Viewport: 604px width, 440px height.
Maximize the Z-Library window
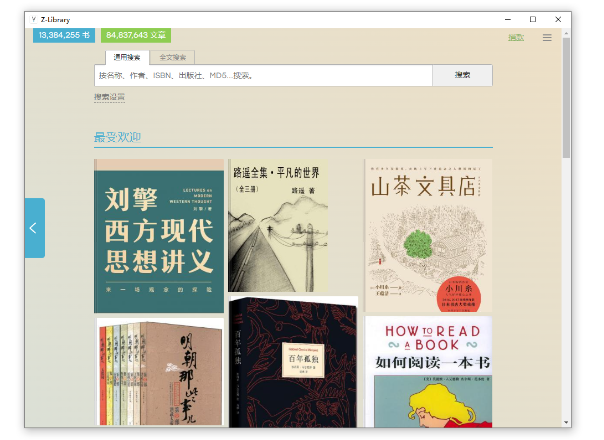click(x=533, y=19)
